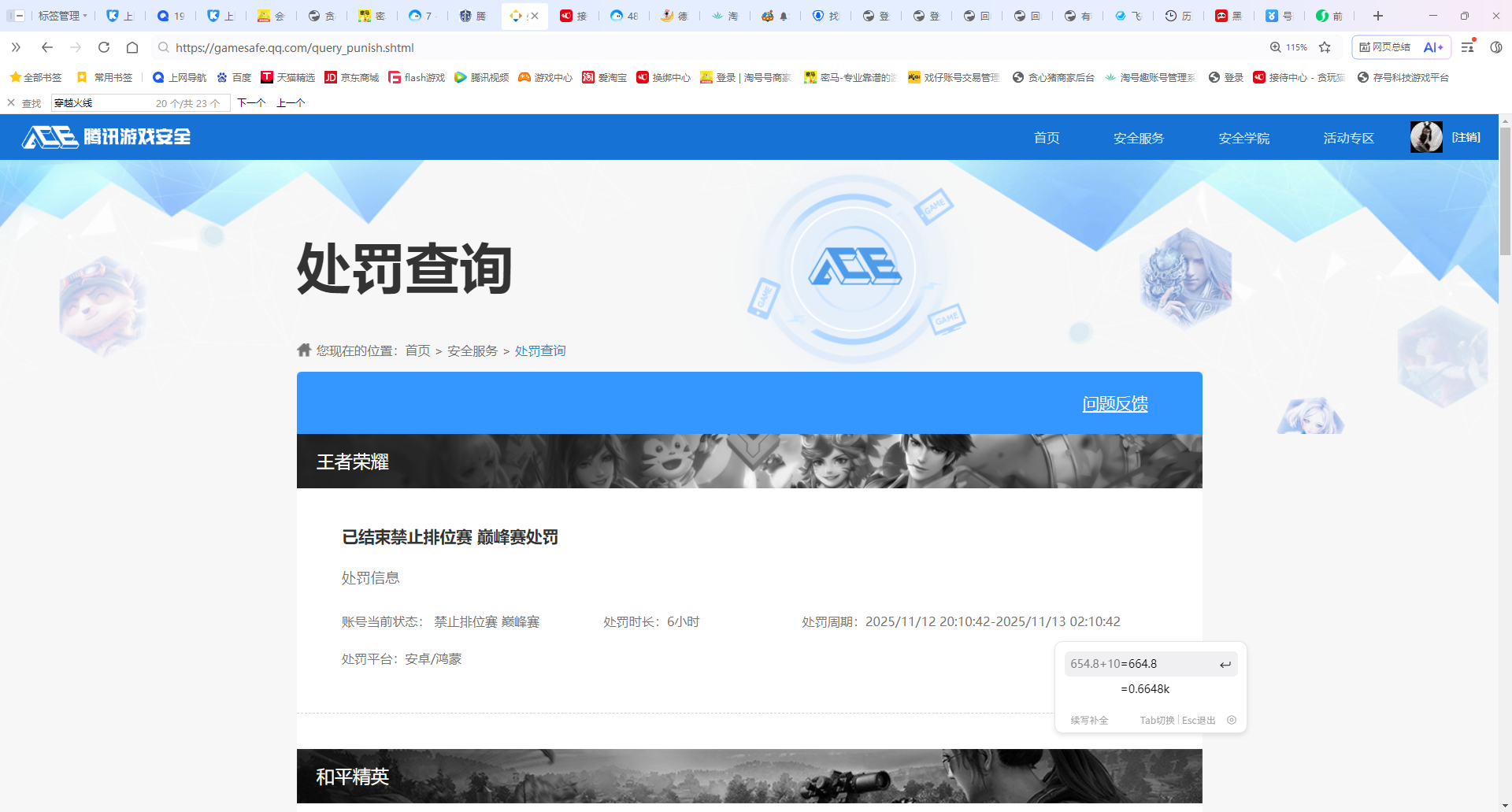Click the user avatar next to 注销

[1425, 136]
